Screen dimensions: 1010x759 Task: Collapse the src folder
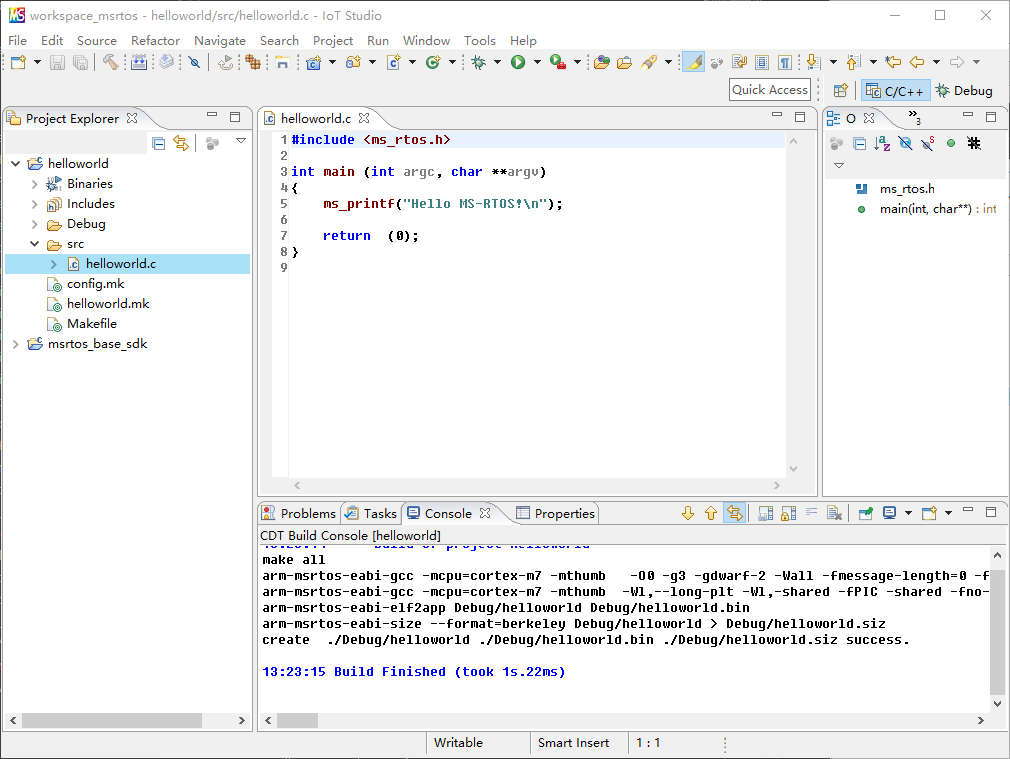[35, 244]
